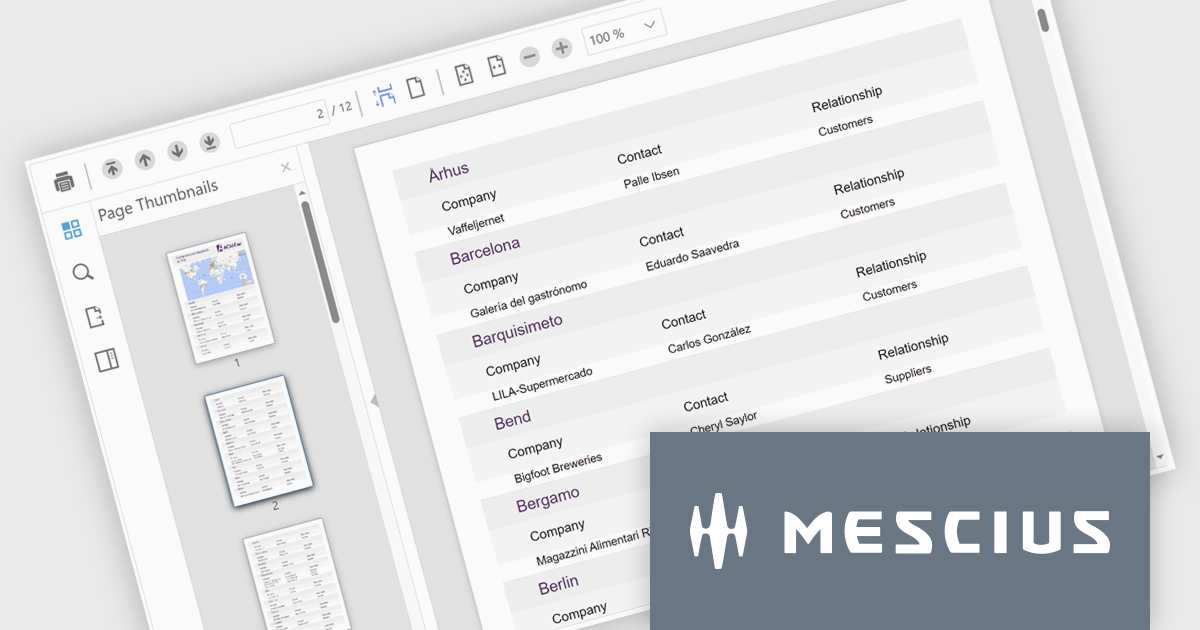Click the Print icon
1200x630 pixels.
pyautogui.click(x=64, y=181)
